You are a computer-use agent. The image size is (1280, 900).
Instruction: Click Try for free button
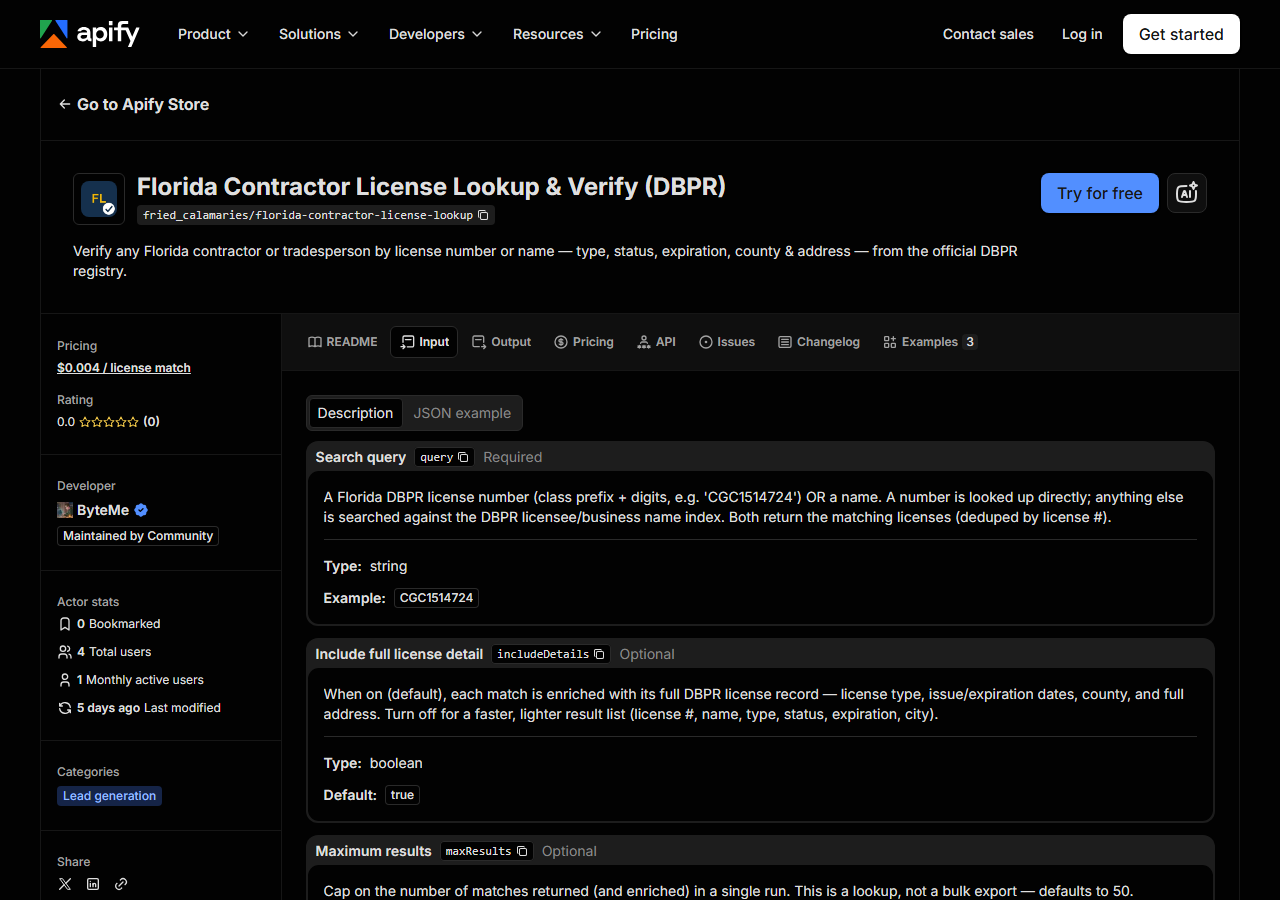coord(1100,193)
